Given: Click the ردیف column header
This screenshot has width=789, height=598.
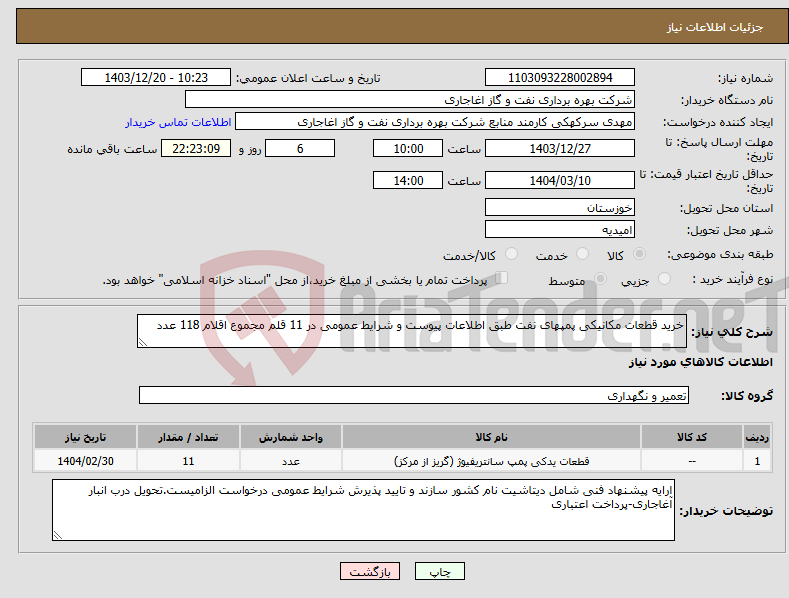Looking at the screenshot, I should point(757,437).
